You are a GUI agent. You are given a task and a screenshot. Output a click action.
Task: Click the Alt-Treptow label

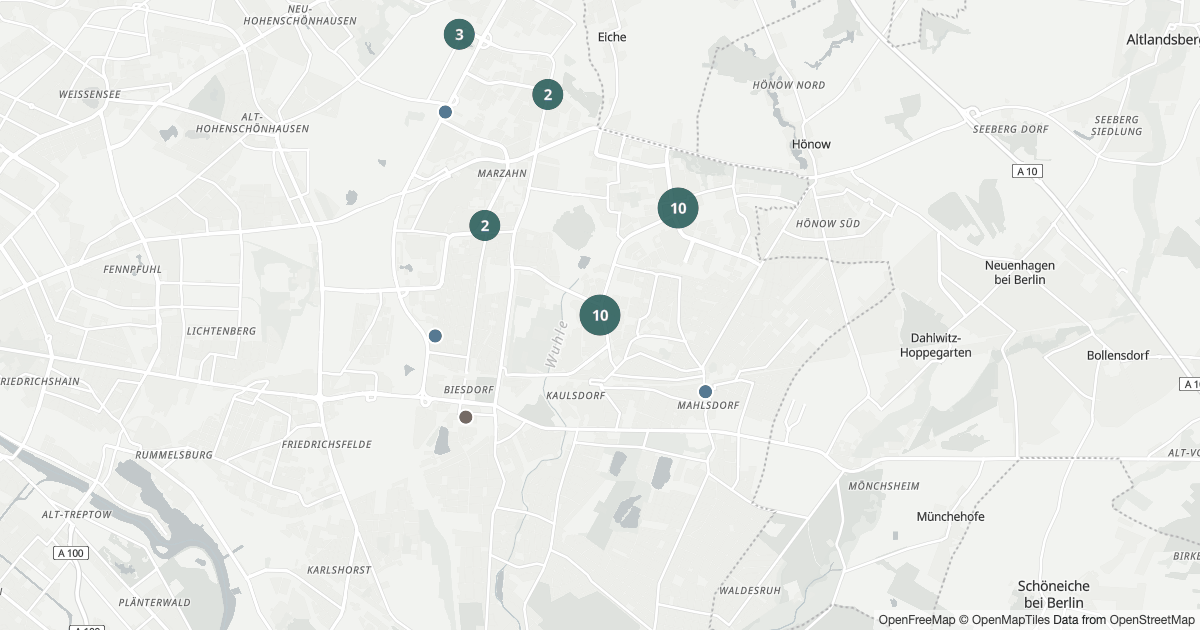point(75,514)
